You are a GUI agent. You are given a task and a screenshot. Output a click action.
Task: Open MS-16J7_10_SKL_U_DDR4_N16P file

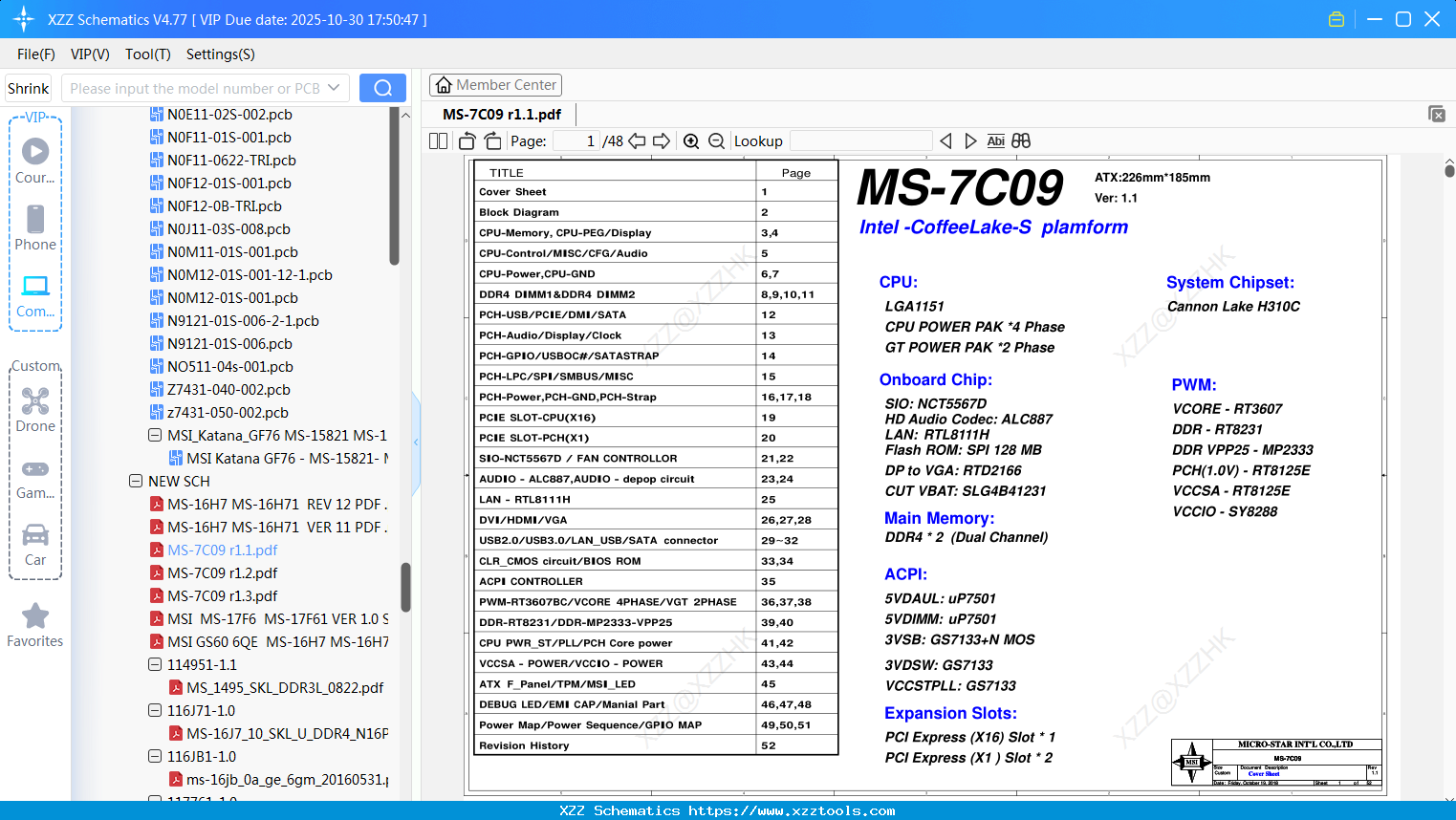point(279,734)
